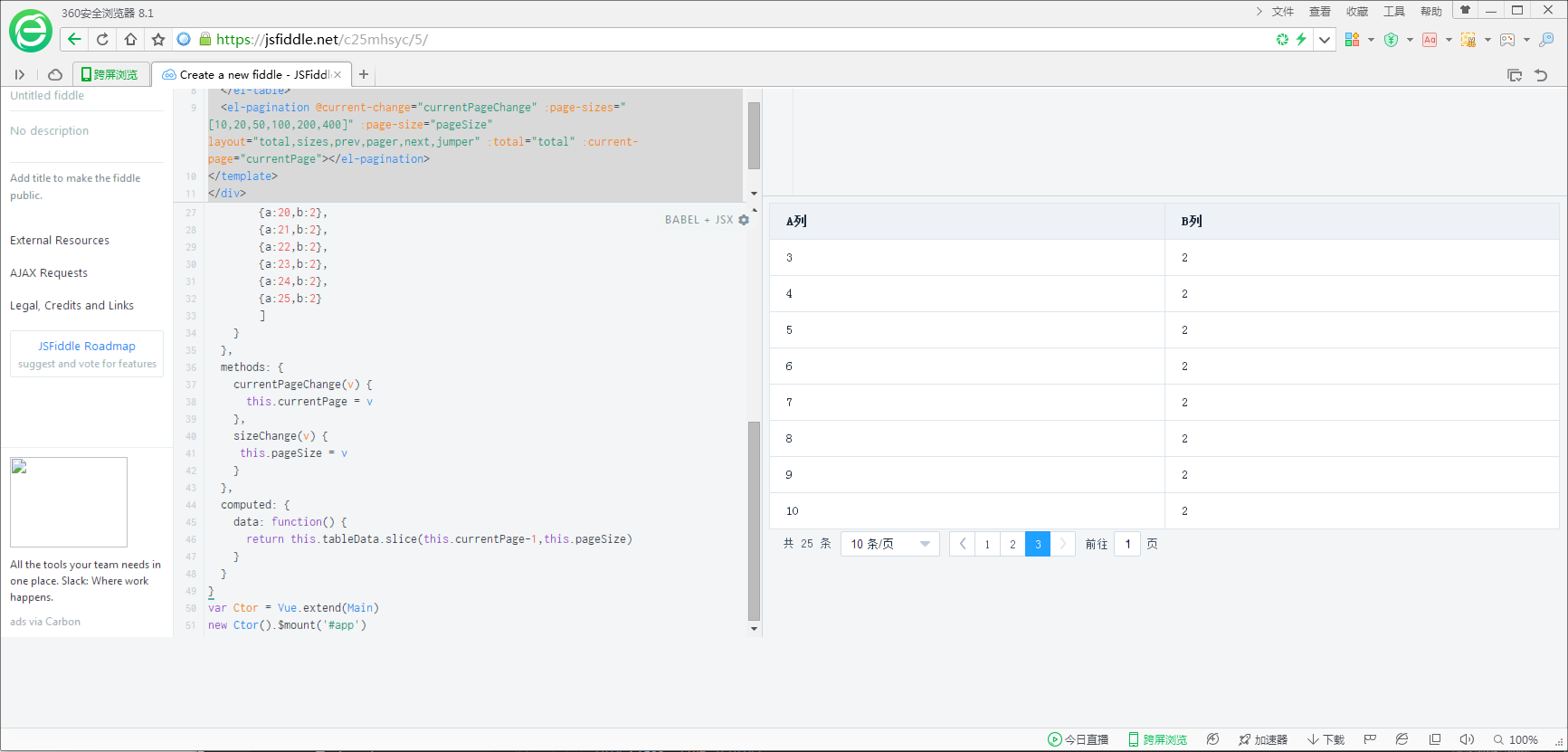The width and height of the screenshot is (1568, 752).
Task: Click the red Aa translate icon
Action: click(x=1430, y=39)
